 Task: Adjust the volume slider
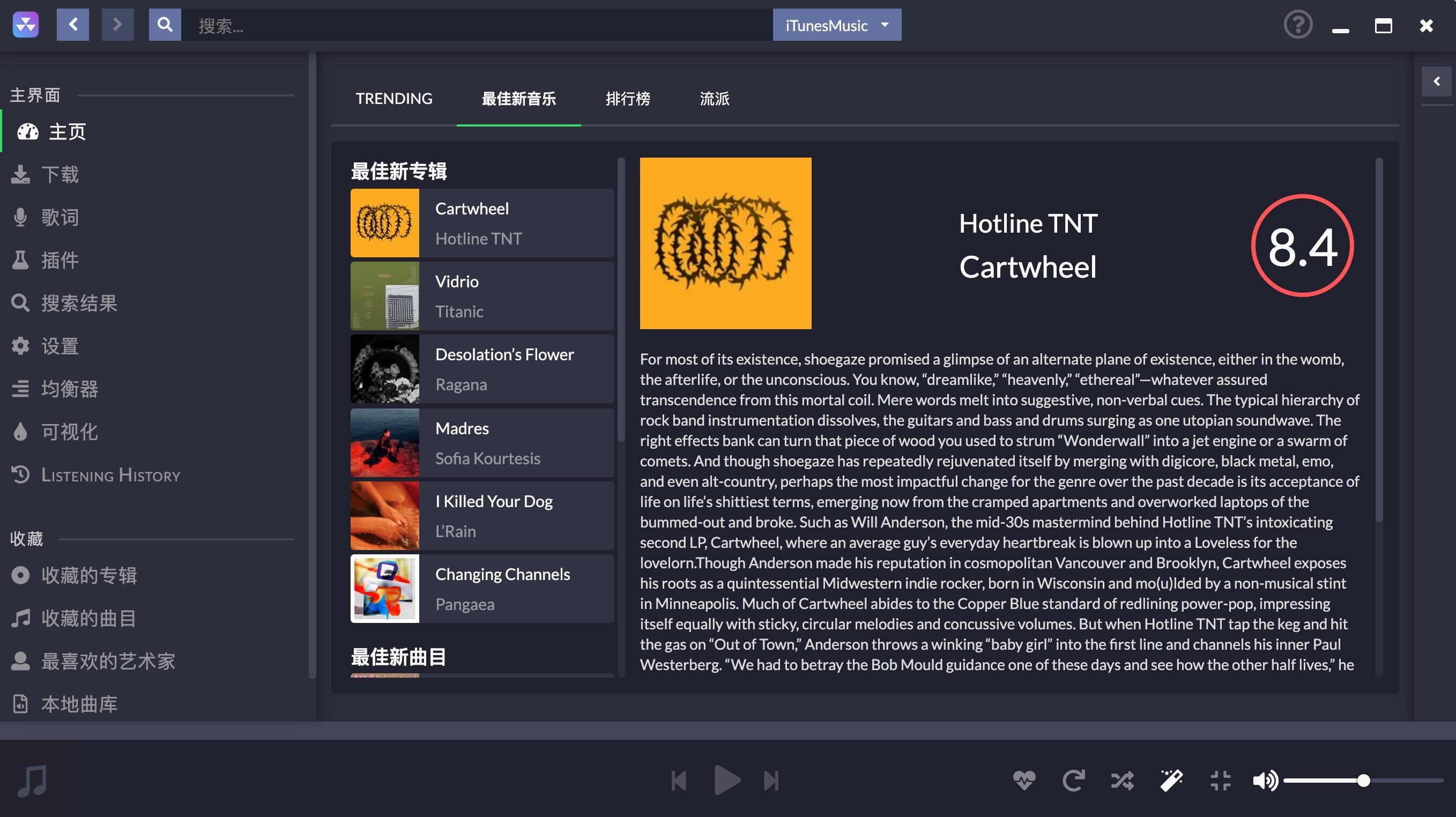[x=1363, y=781]
